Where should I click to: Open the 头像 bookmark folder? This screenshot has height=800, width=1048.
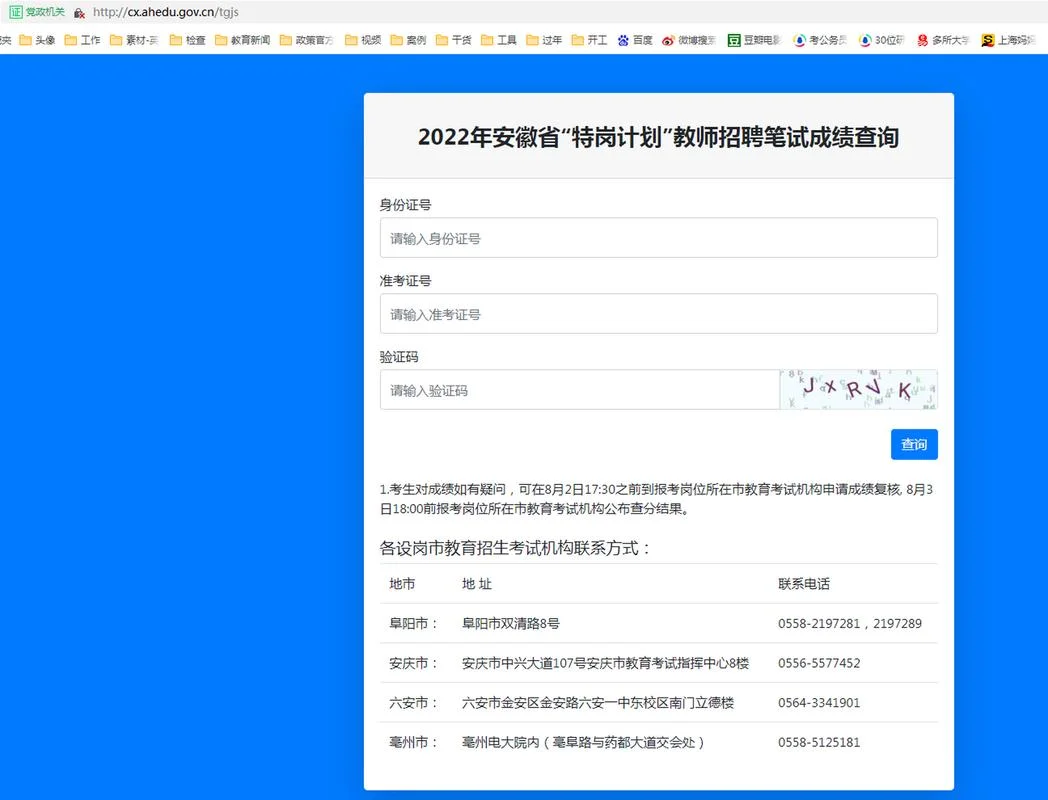tap(37, 40)
